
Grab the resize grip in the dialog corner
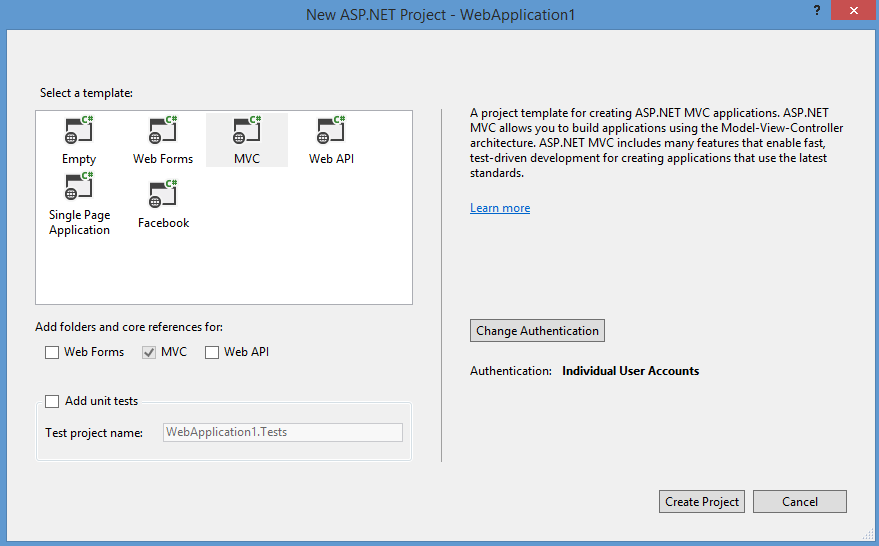pyautogui.click(x=867, y=534)
